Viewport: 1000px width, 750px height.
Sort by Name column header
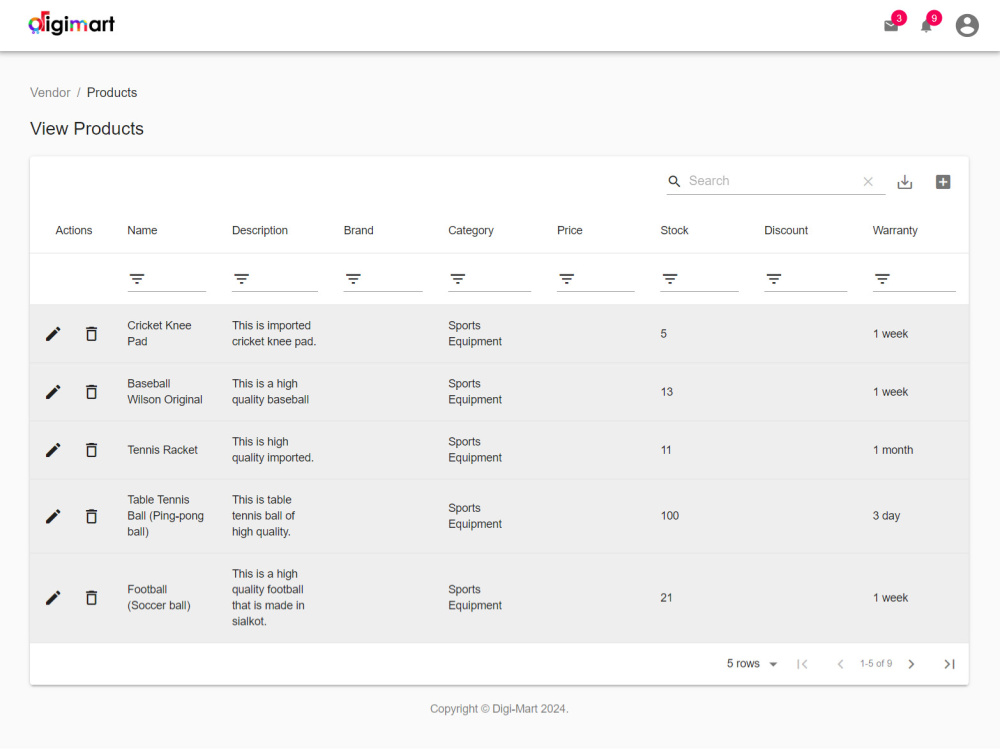[142, 230]
